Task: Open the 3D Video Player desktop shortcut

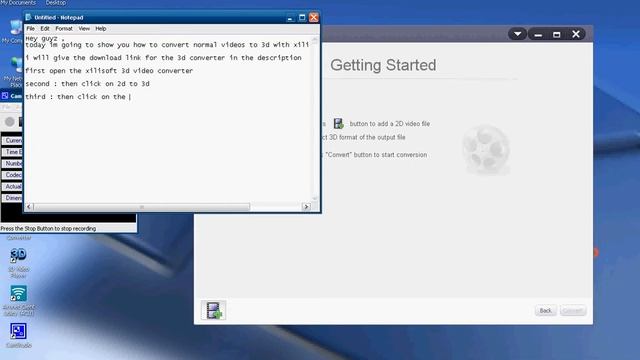Action: [18, 262]
